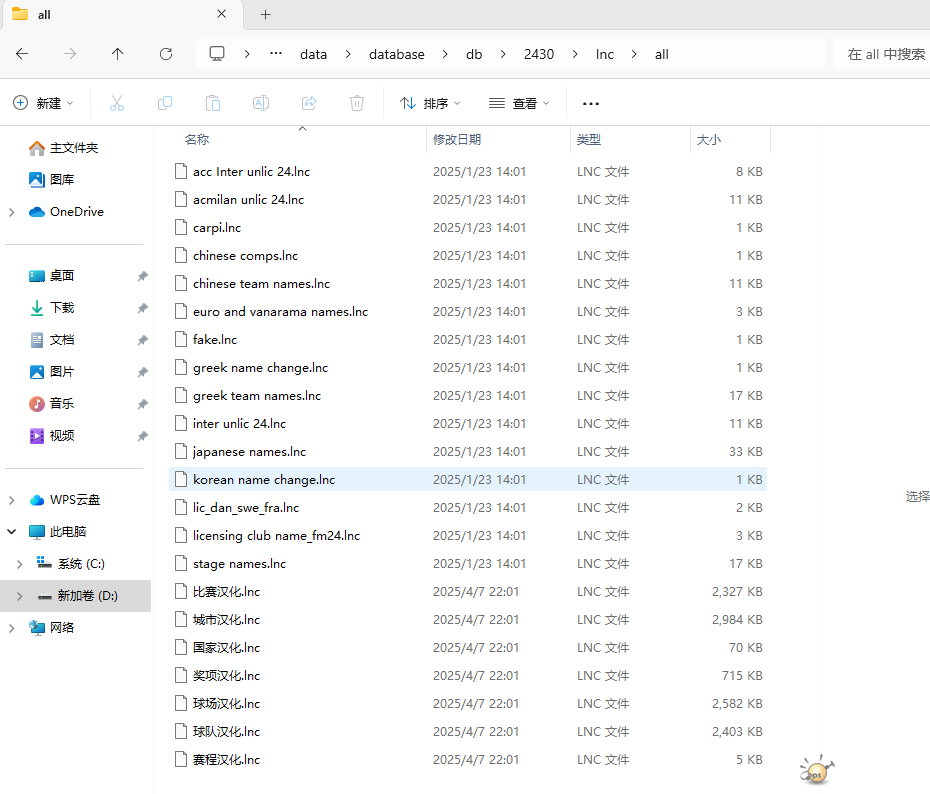
Task: Click the file icon of 'stage names.lnc'
Action: pyautogui.click(x=181, y=563)
